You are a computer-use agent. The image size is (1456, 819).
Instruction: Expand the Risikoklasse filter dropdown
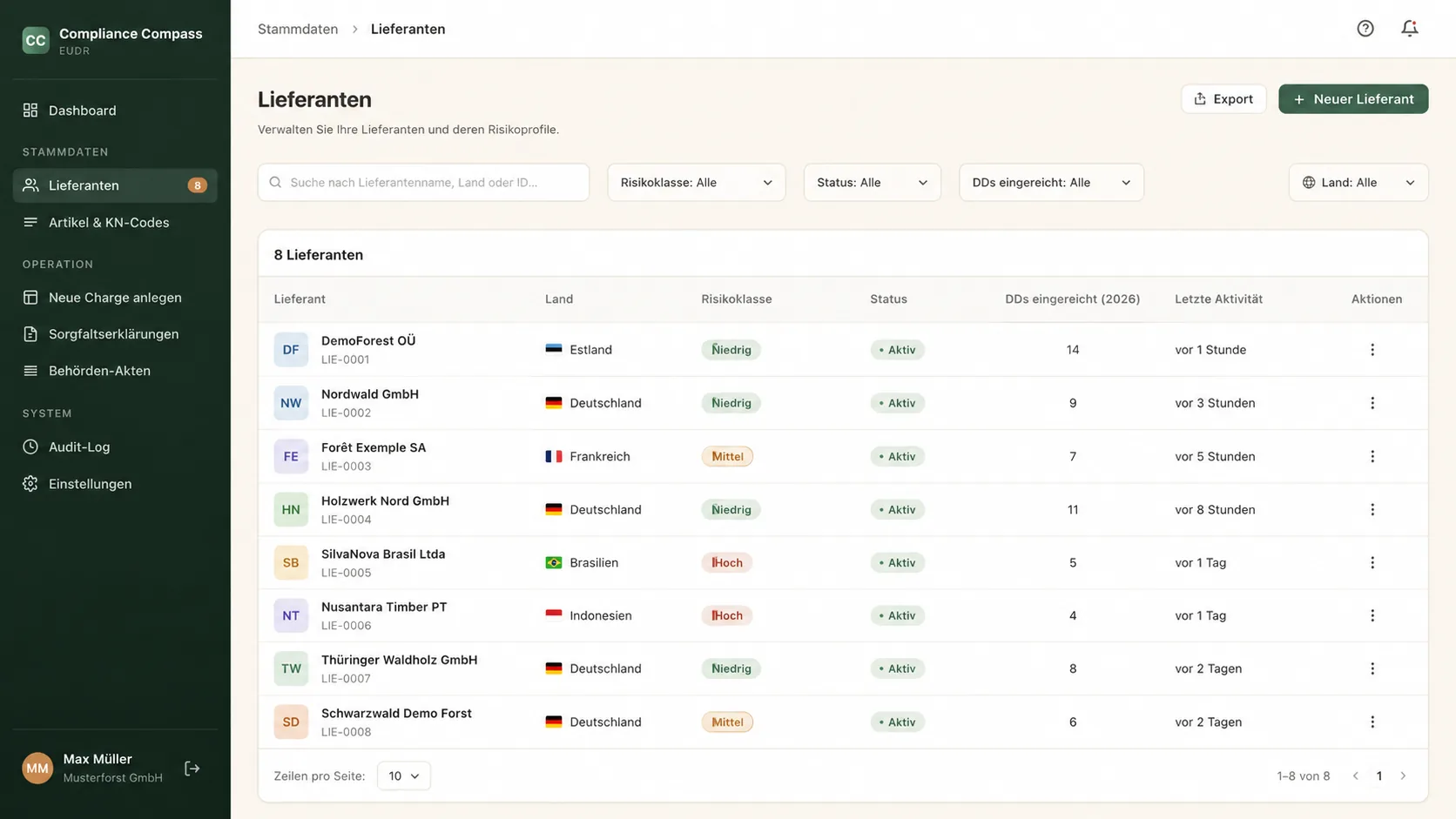pyautogui.click(x=697, y=182)
